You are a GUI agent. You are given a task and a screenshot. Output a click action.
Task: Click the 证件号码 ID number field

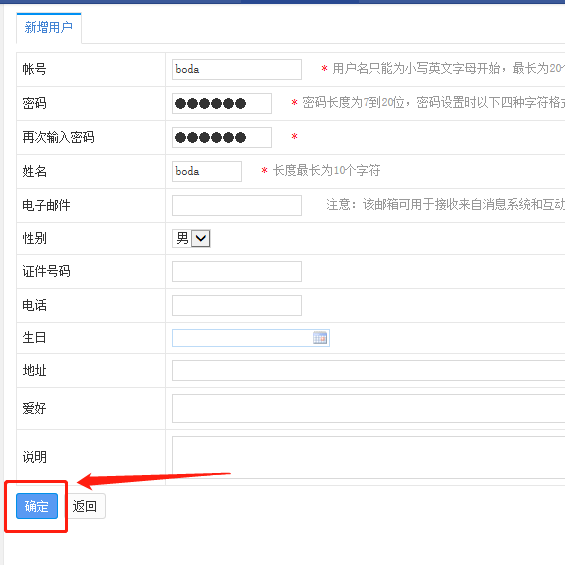(x=237, y=271)
